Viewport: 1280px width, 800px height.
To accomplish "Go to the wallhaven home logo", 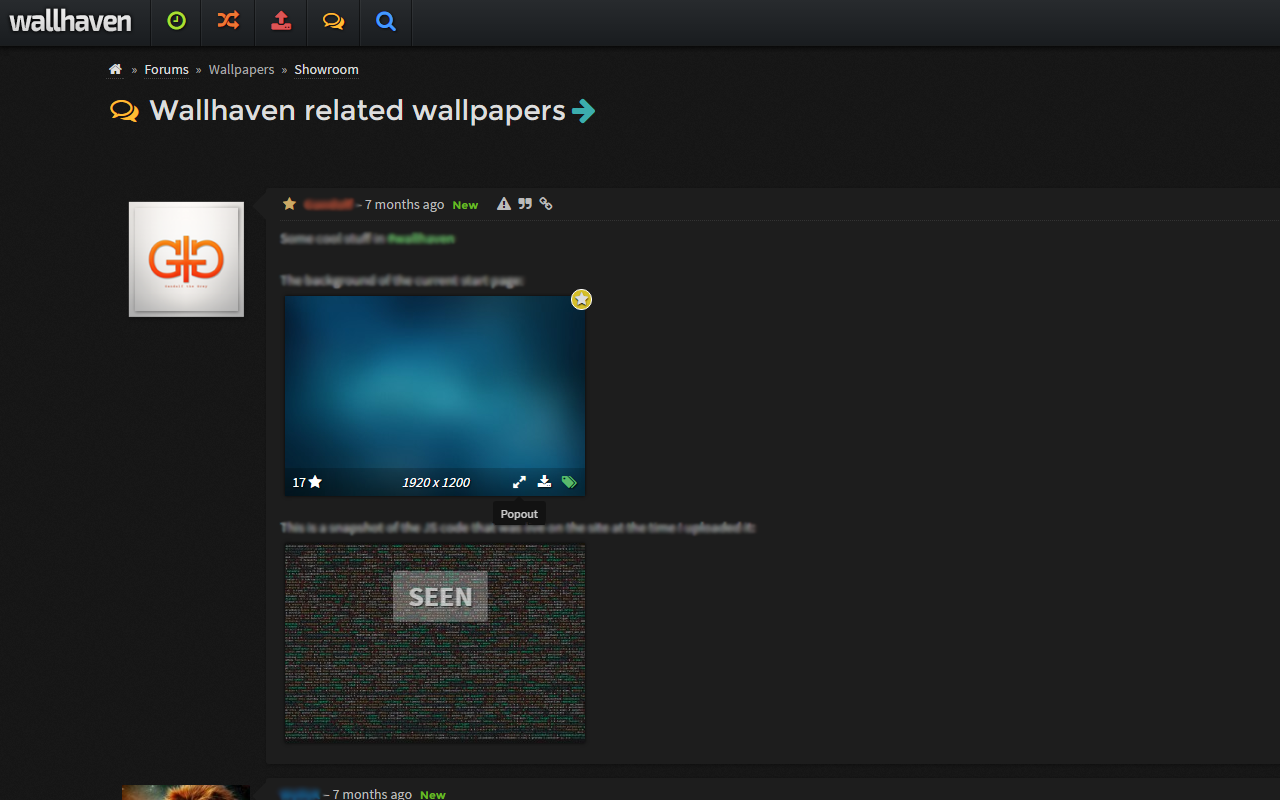I will pyautogui.click(x=70, y=21).
